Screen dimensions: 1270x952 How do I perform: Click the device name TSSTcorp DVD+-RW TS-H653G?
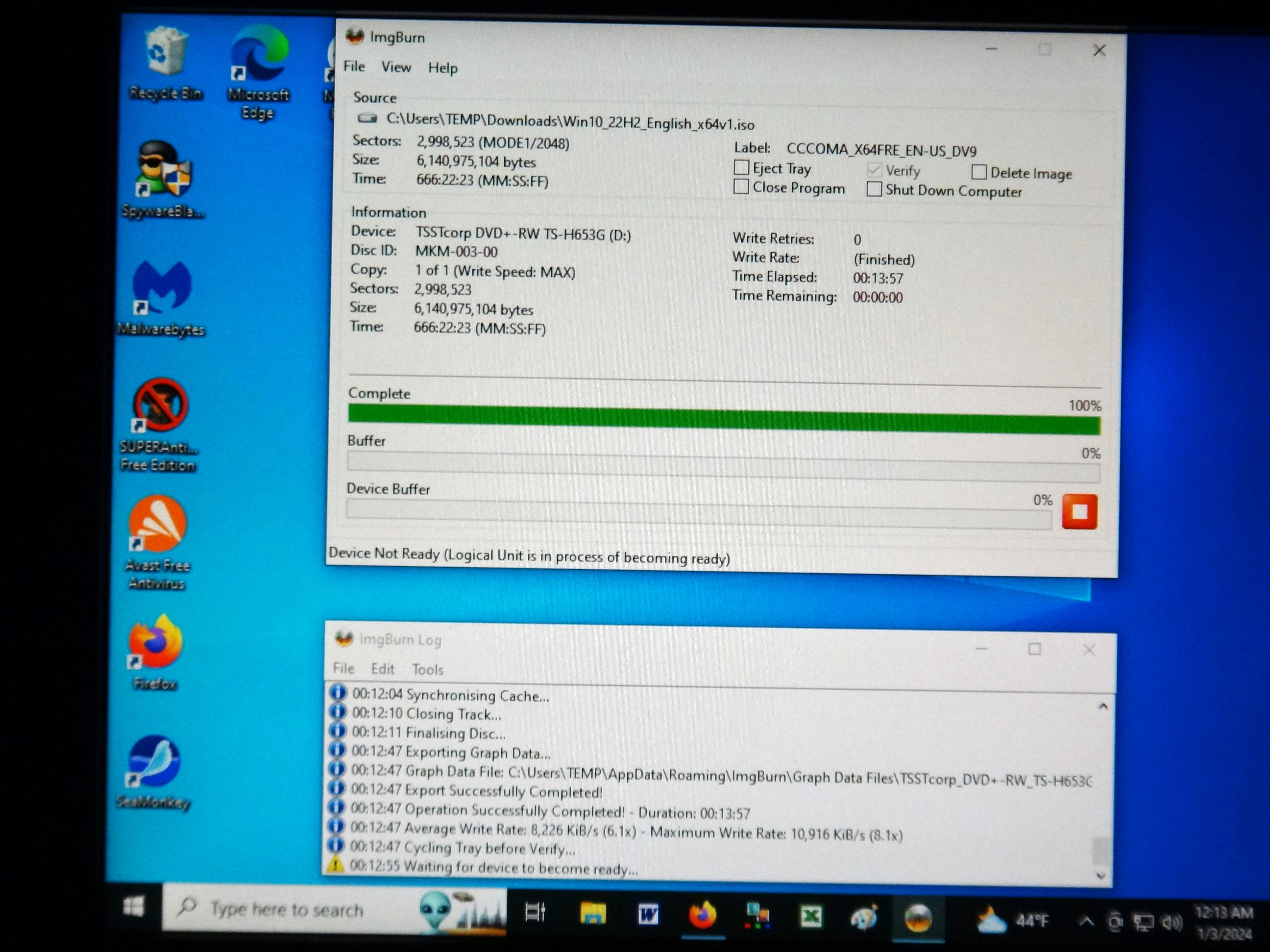click(523, 234)
